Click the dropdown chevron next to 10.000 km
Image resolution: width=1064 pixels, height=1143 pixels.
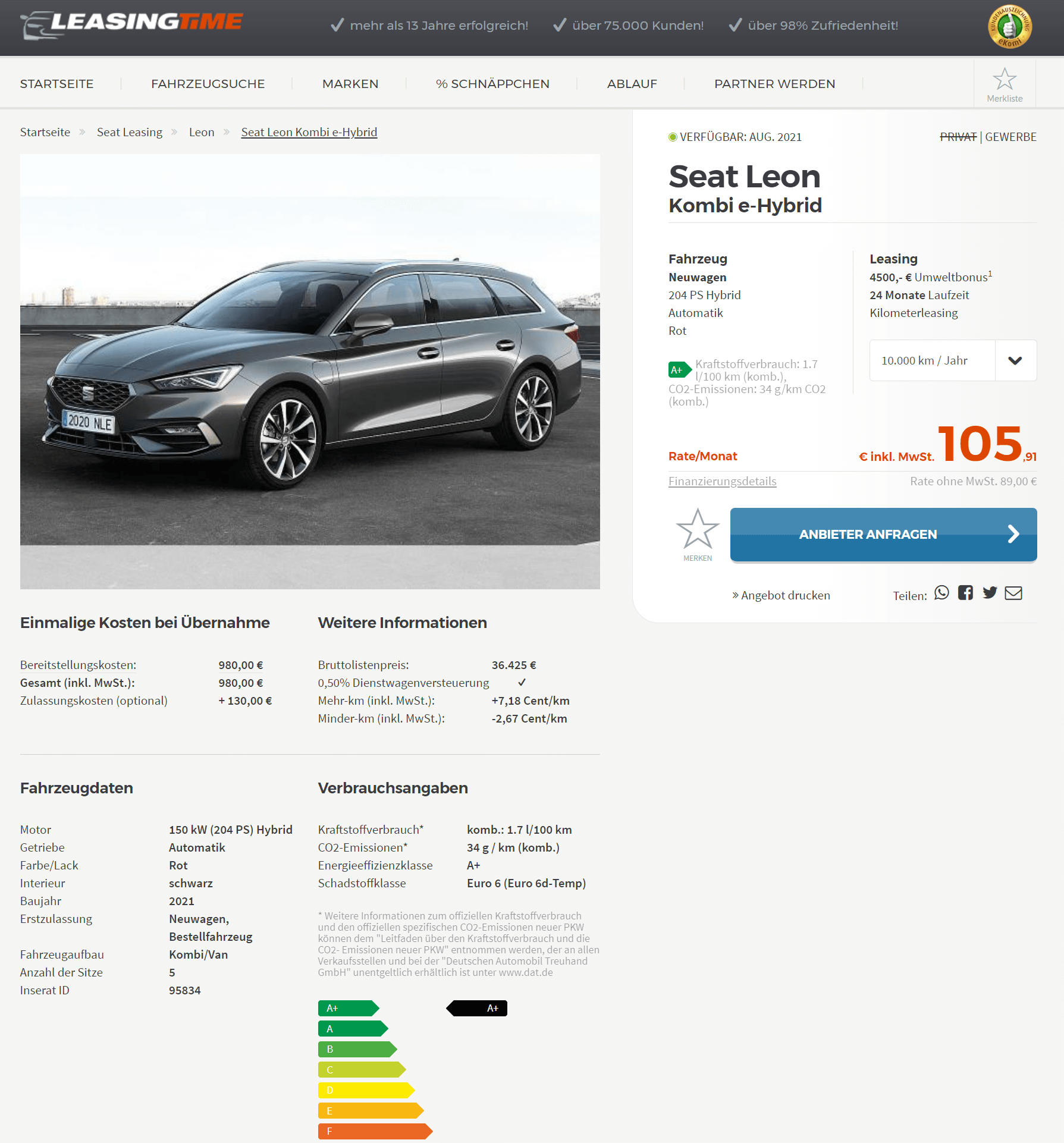click(1015, 360)
